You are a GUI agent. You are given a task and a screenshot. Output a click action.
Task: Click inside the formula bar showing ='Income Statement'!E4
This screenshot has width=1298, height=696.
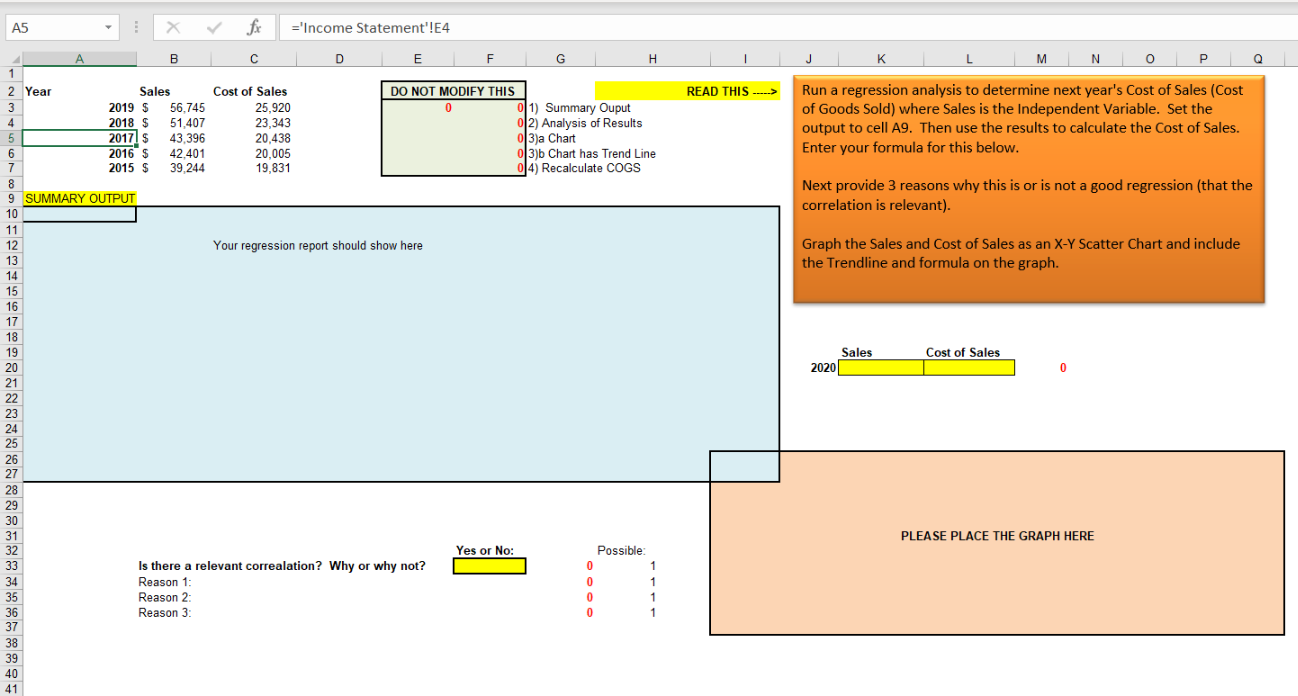point(400,27)
